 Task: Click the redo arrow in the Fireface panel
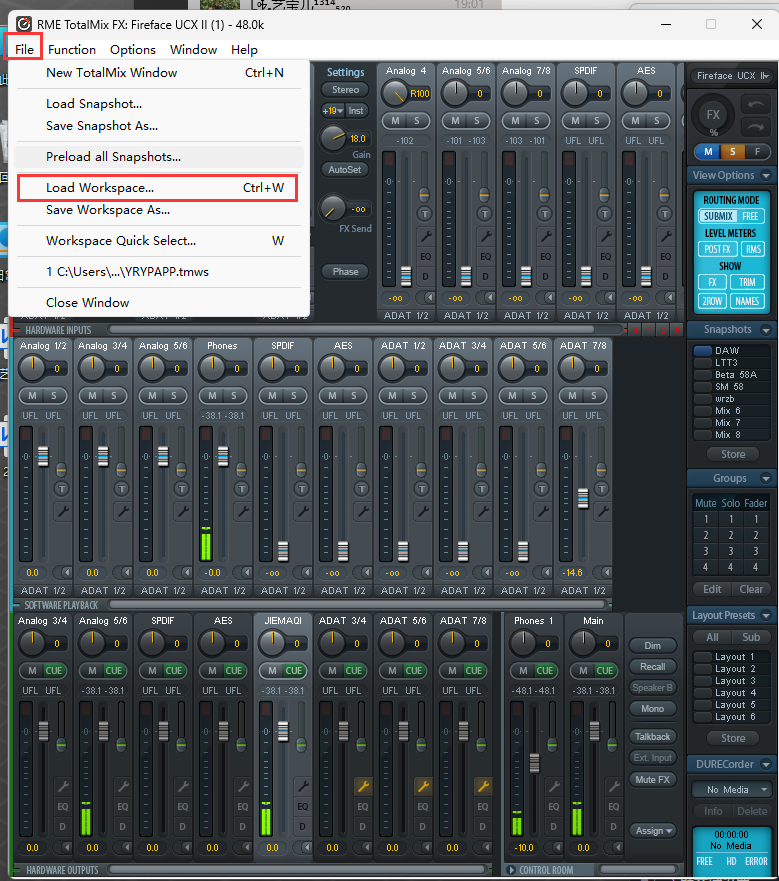(755, 127)
